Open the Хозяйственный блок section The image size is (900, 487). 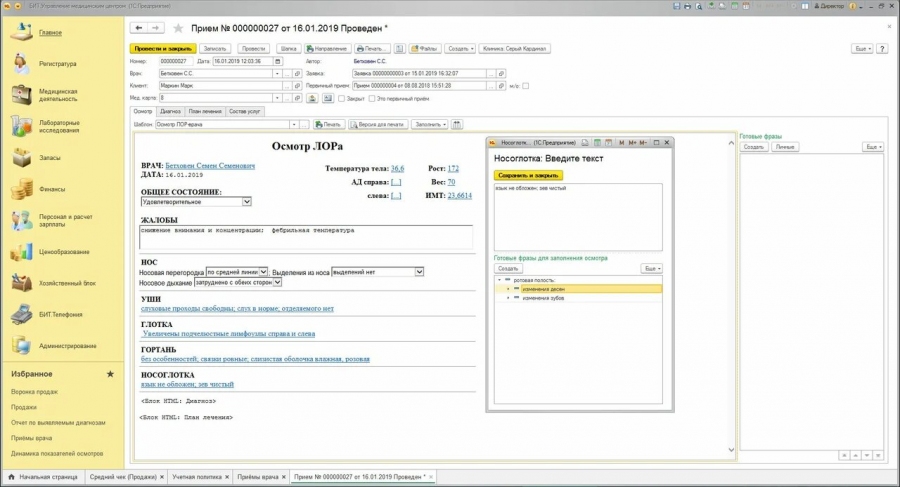tap(67, 283)
